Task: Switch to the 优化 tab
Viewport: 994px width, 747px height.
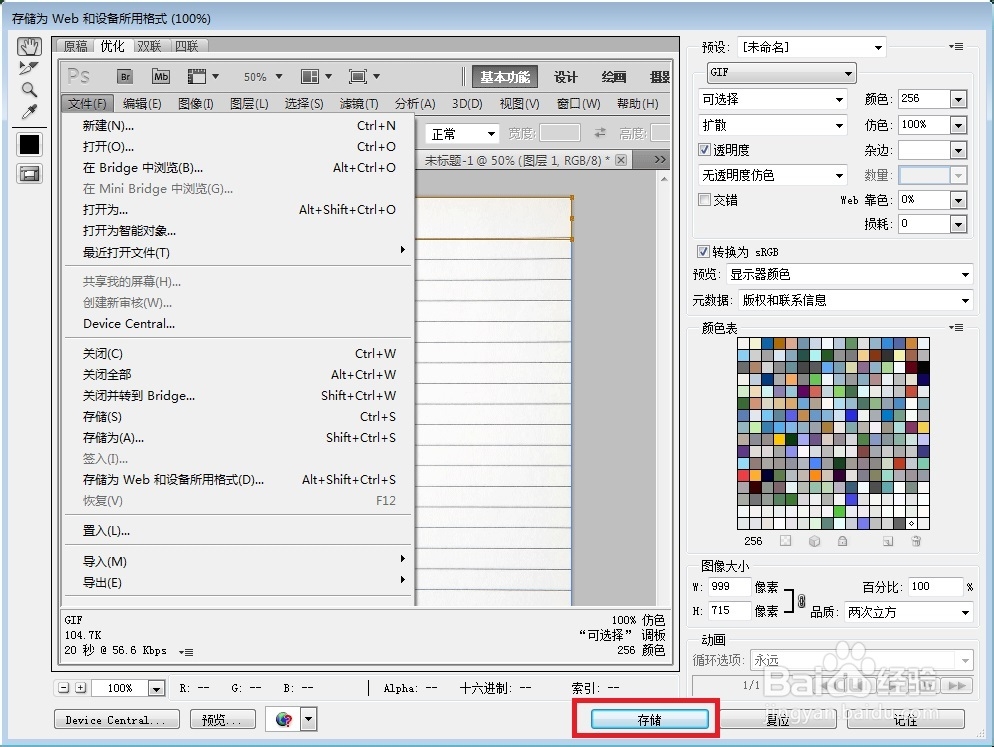Action: tap(113, 46)
